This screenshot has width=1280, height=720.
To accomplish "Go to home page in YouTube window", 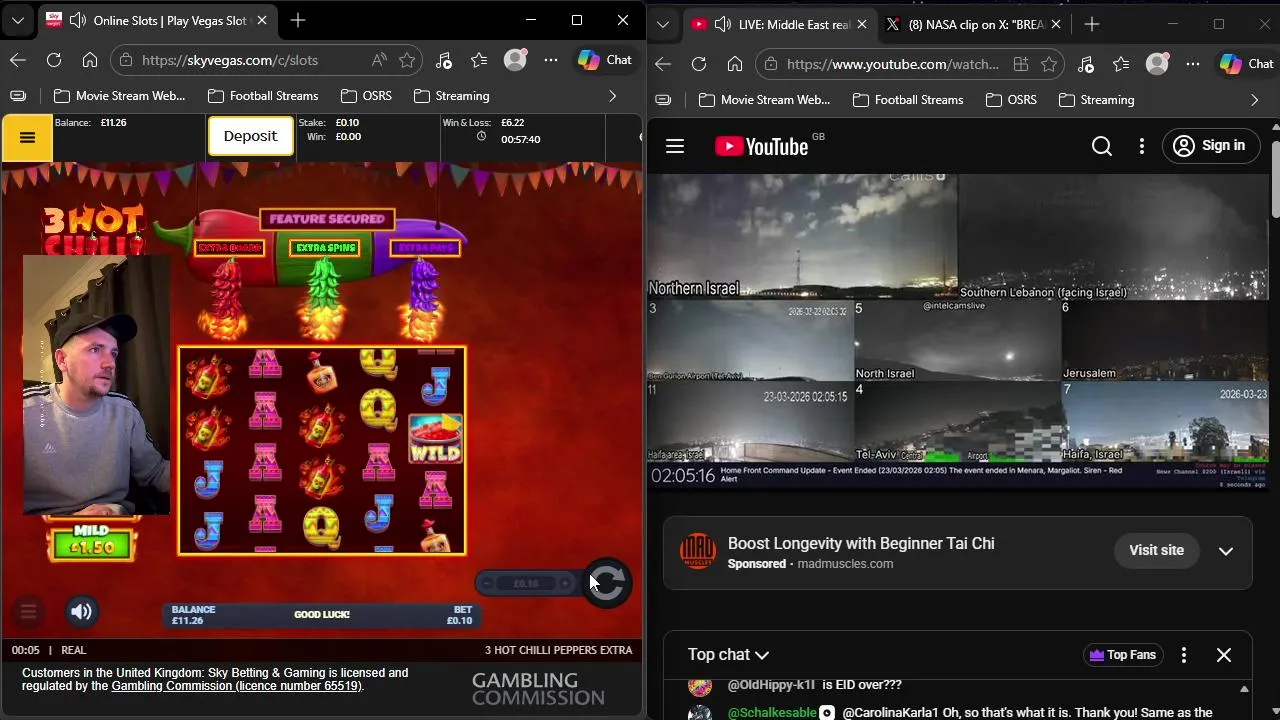I will coord(735,64).
